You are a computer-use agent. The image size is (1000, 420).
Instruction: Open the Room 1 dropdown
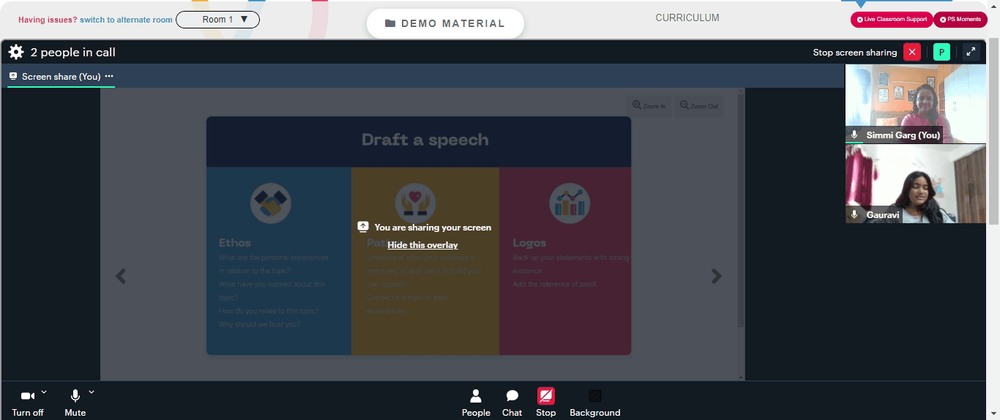pos(217,20)
